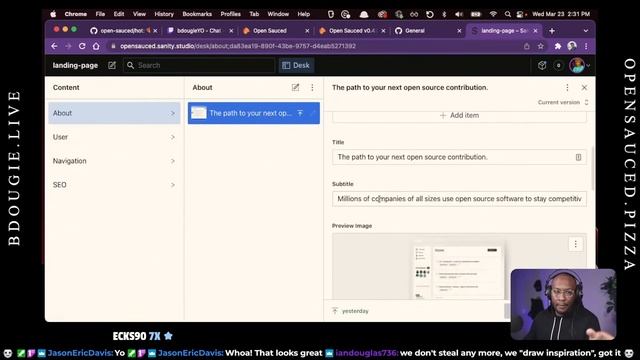Open the Profiles menu

point(230,14)
